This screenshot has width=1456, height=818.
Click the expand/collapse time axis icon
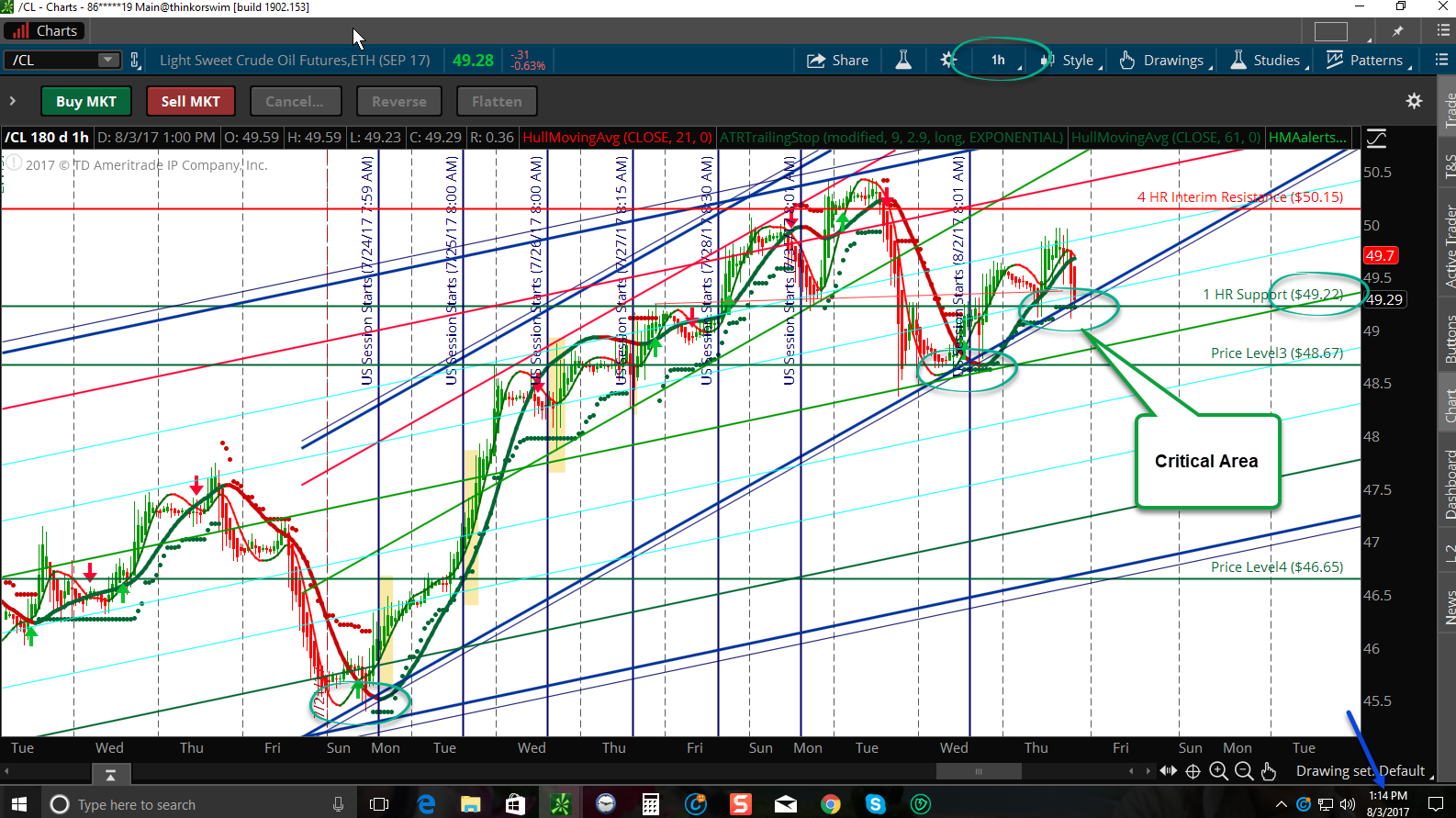coord(1168,771)
